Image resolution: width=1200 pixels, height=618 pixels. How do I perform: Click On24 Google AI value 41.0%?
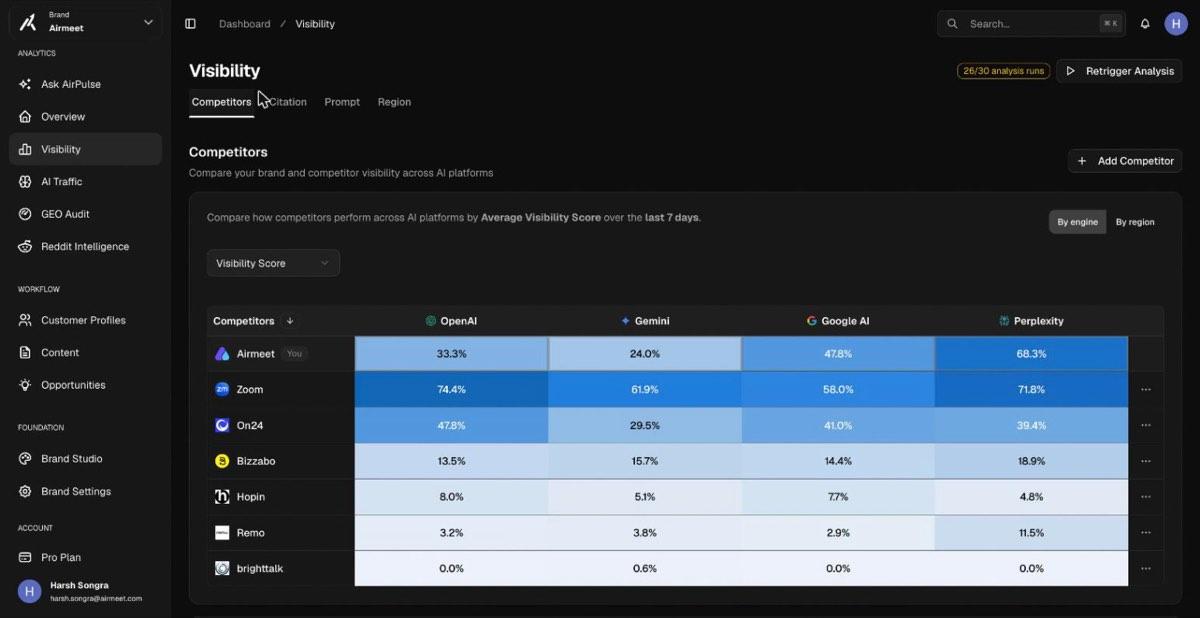[x=838, y=425]
